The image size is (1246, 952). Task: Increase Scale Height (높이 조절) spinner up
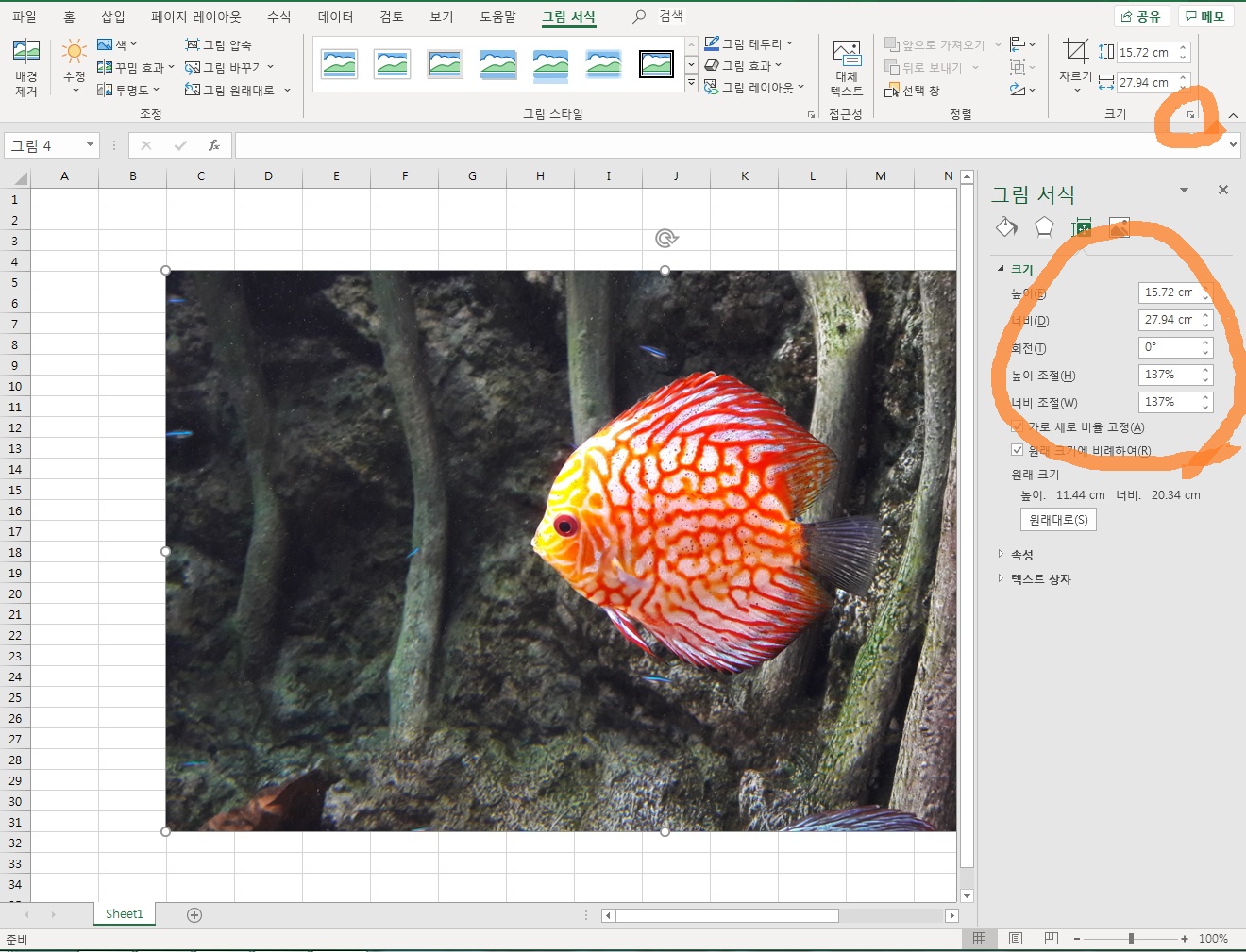coord(1205,370)
